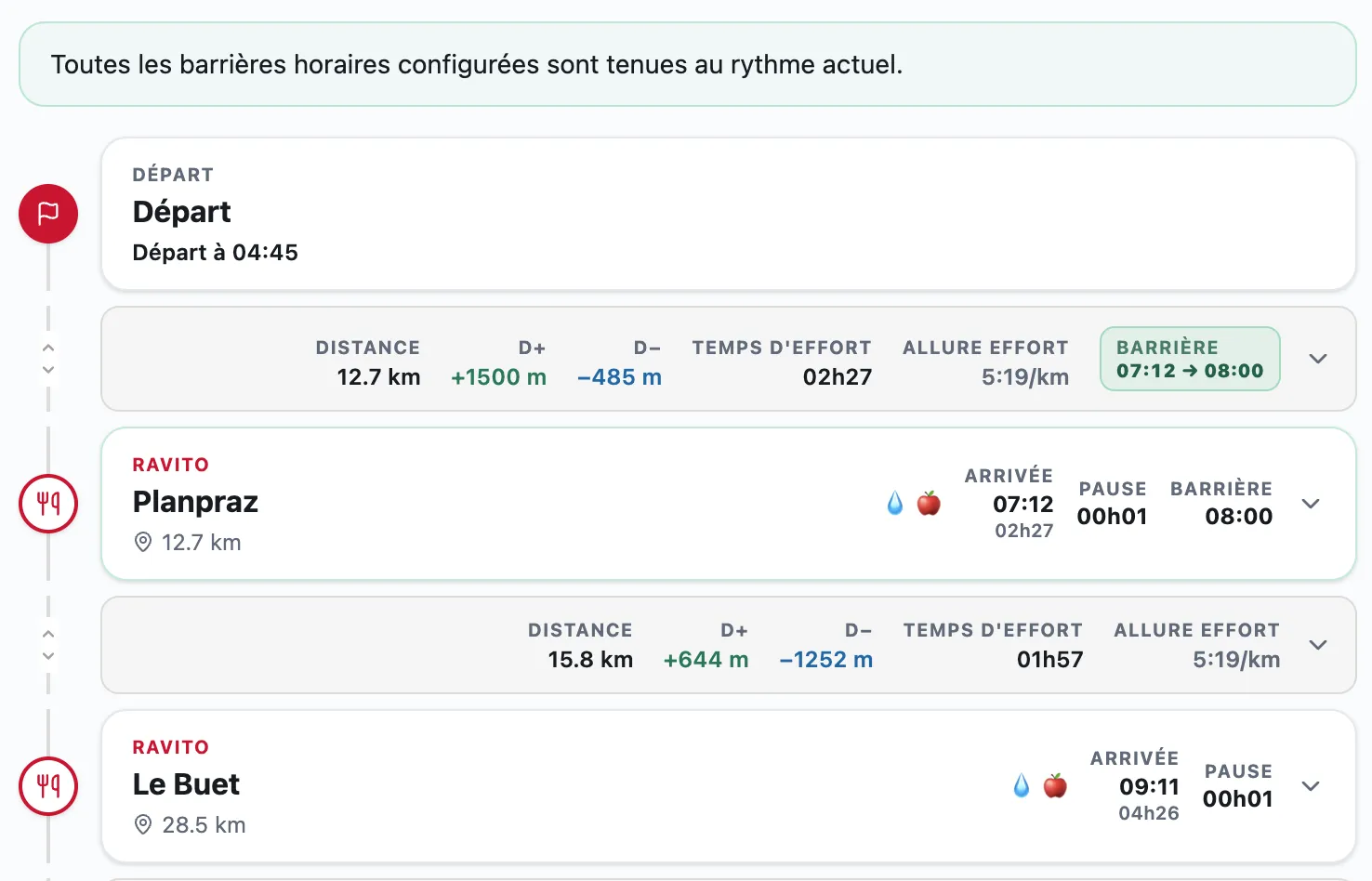Click the location pin beside 28.5 km

pyautogui.click(x=143, y=824)
